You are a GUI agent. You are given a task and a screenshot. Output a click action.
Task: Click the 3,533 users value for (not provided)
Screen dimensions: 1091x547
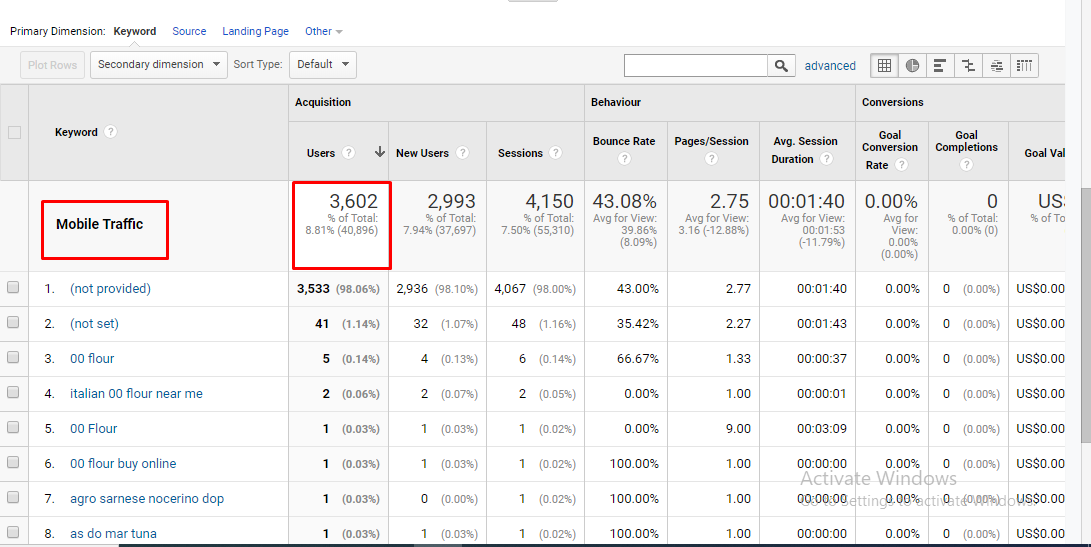point(313,288)
